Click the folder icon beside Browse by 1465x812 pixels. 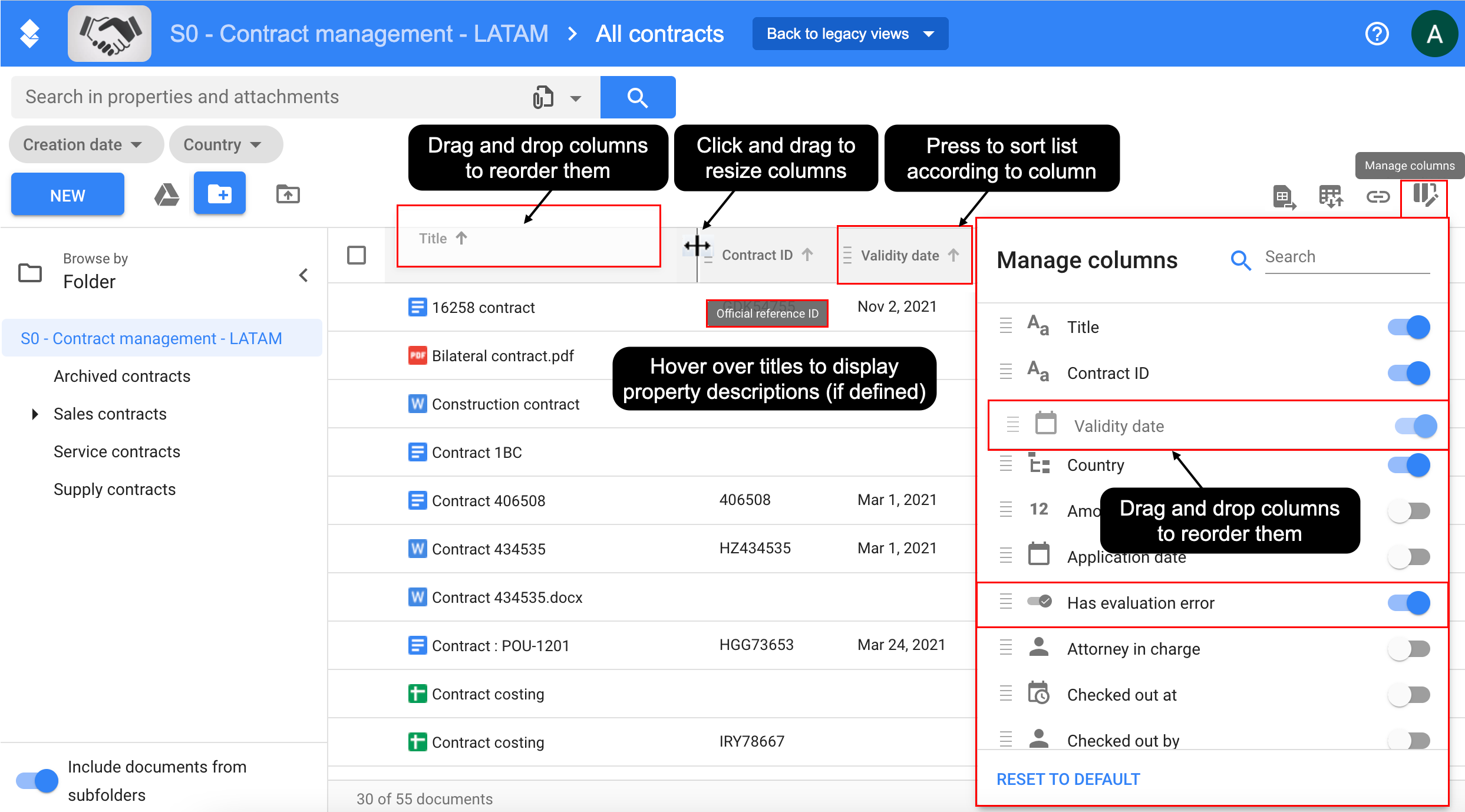coord(30,272)
